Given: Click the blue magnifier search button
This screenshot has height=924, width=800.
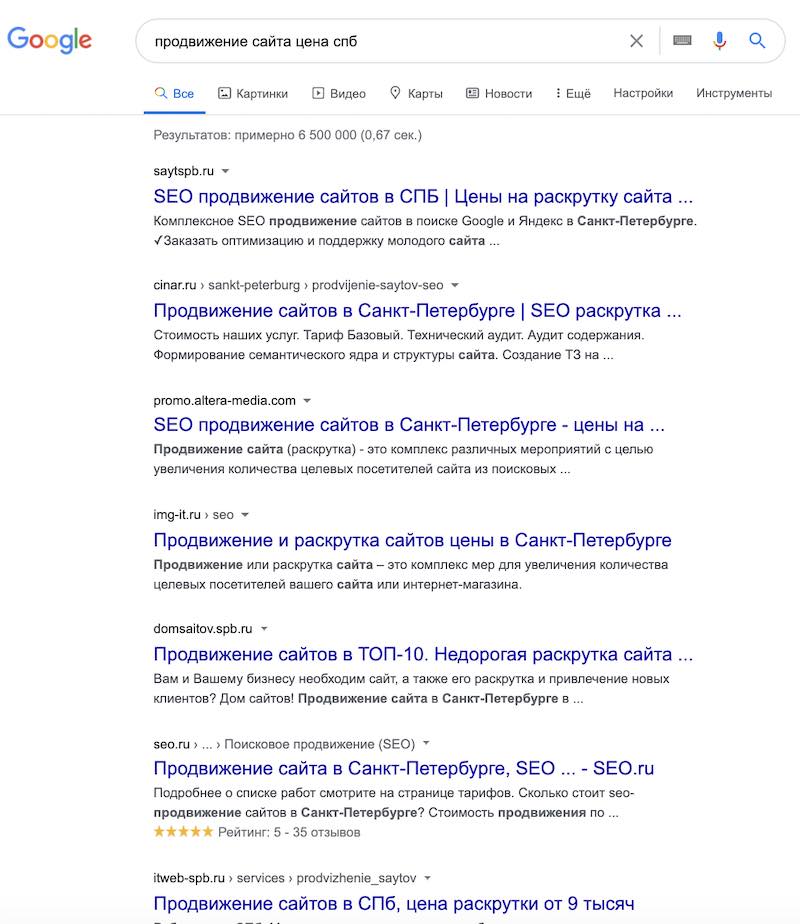Looking at the screenshot, I should pos(757,41).
